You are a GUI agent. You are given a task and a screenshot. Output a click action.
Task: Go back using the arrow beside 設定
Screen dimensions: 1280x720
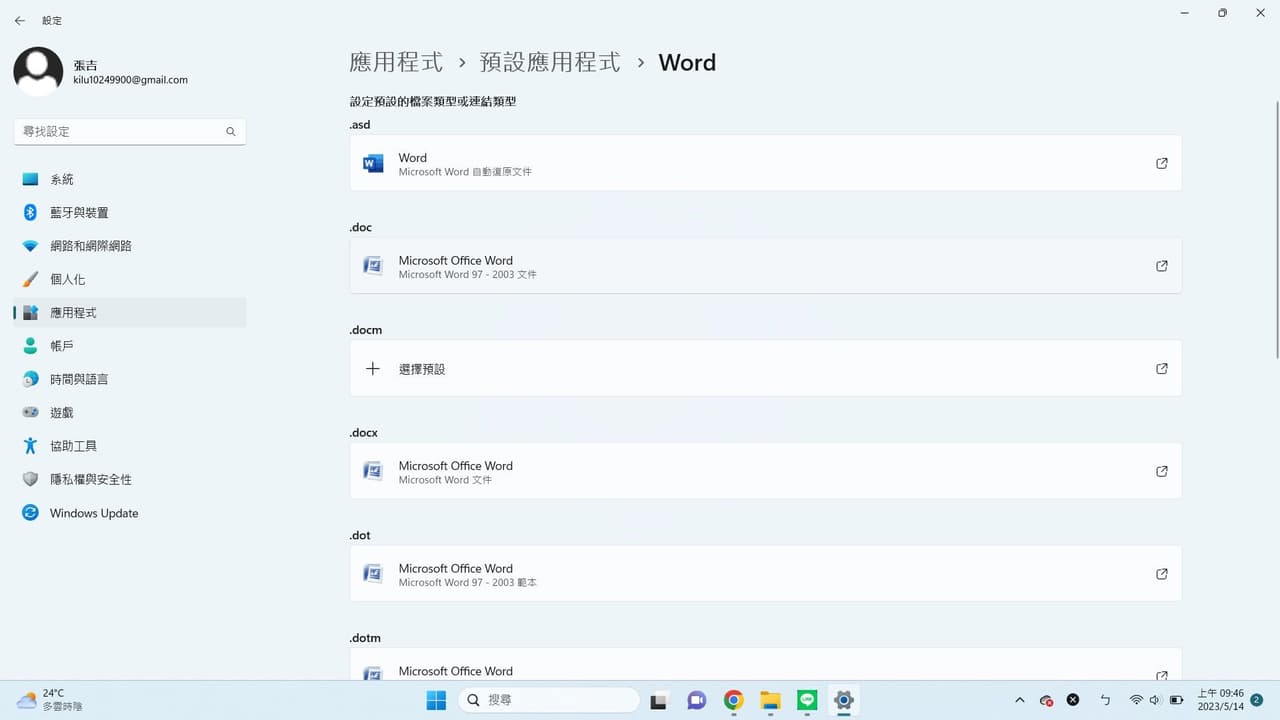pos(20,20)
